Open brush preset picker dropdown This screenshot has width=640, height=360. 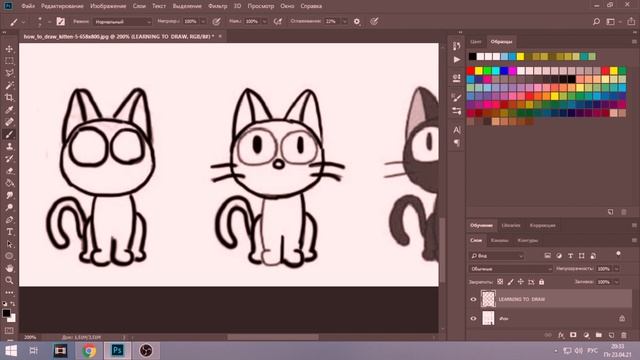coord(49,22)
